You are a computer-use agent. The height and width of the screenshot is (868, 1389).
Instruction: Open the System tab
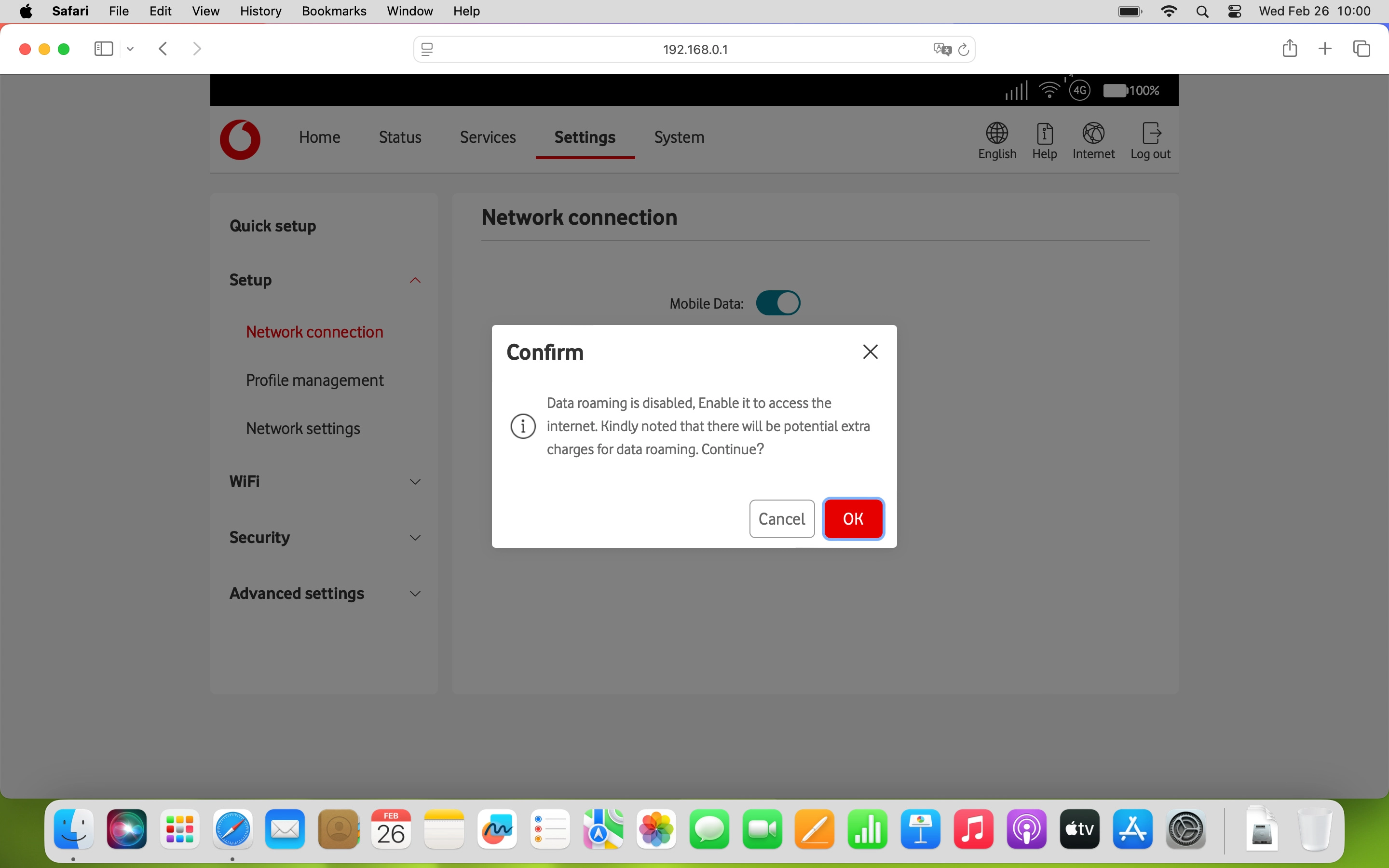coord(679,137)
